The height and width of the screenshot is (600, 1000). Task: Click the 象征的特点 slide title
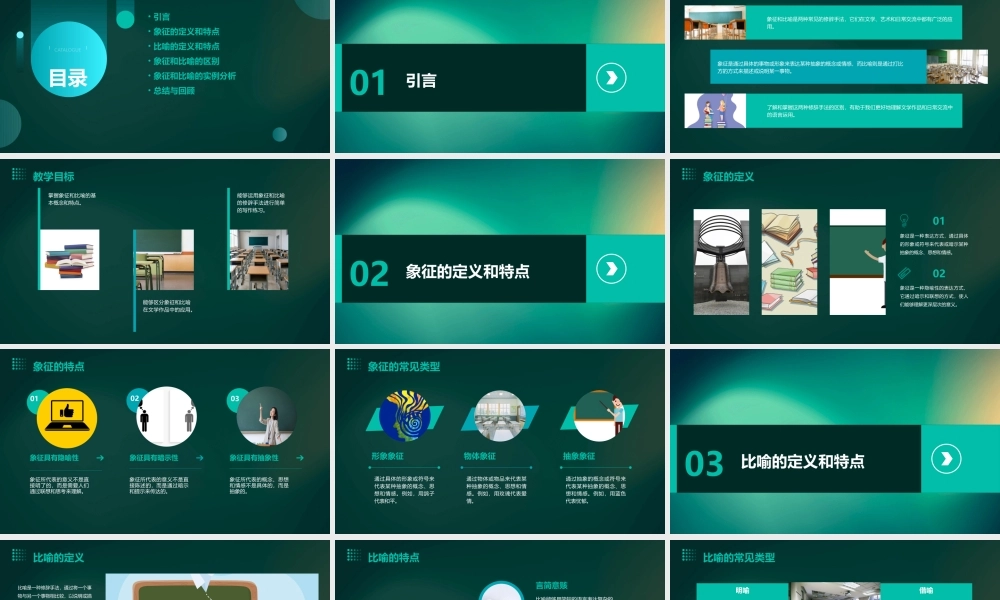point(59,367)
